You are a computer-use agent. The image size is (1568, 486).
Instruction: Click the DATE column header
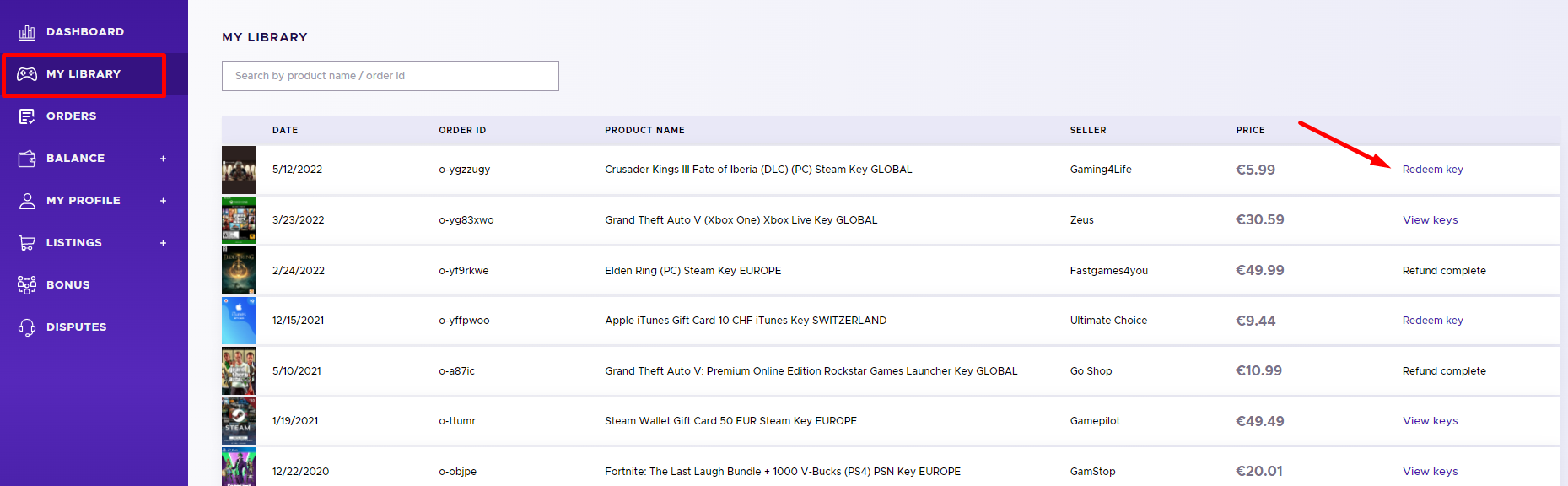point(285,130)
